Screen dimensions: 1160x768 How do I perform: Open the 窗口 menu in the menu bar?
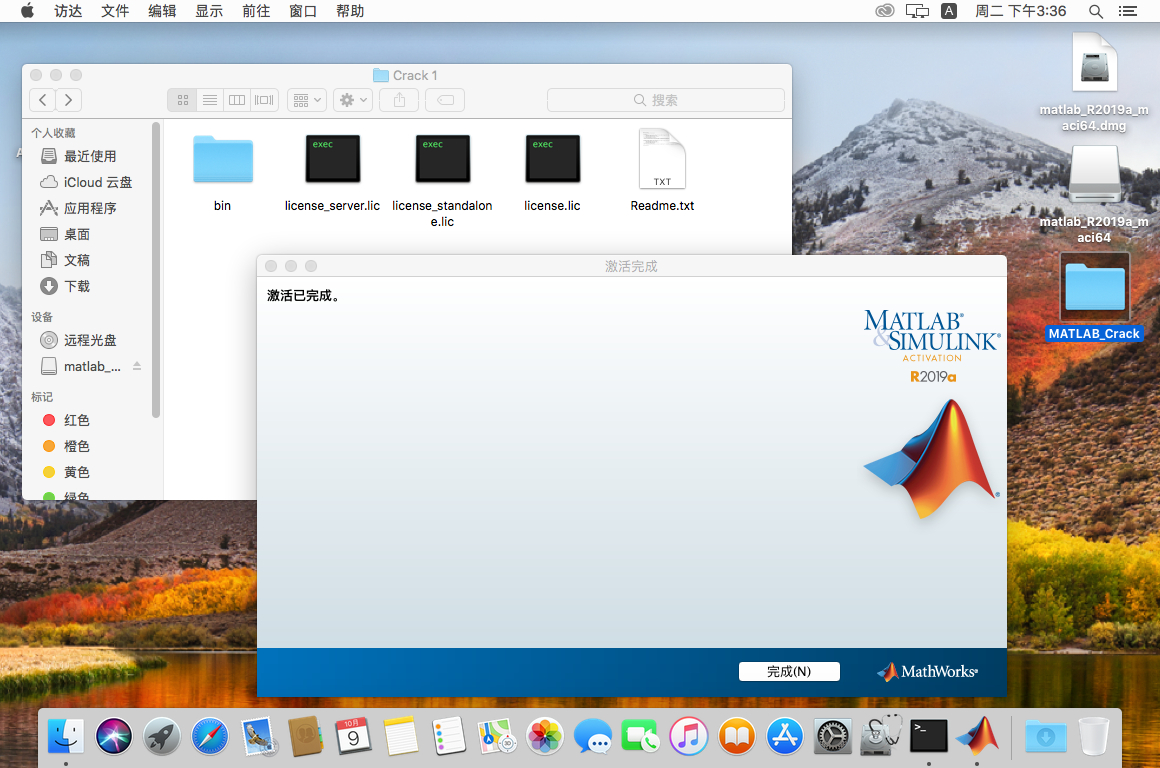(302, 11)
